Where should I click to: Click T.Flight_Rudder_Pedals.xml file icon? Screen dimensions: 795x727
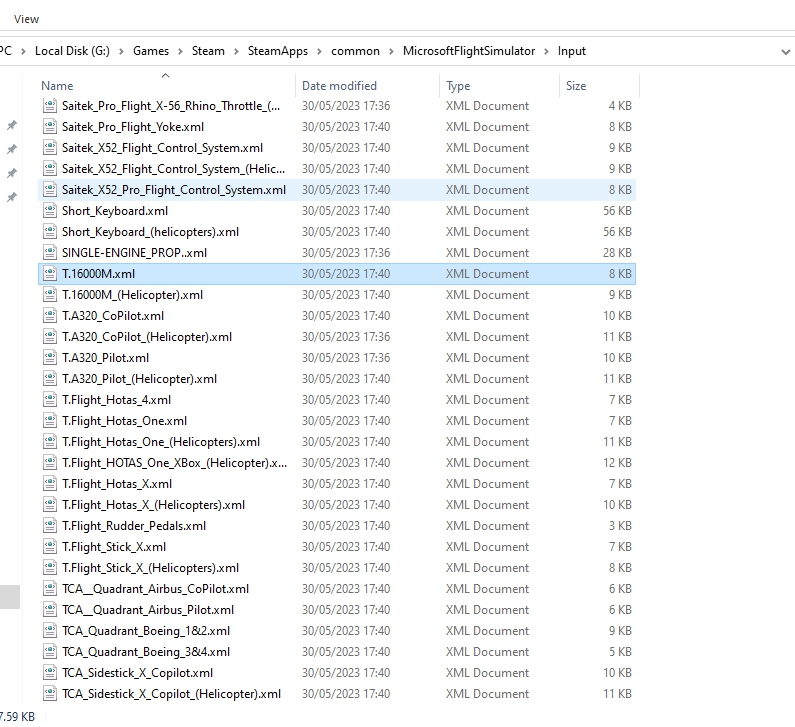pos(50,526)
